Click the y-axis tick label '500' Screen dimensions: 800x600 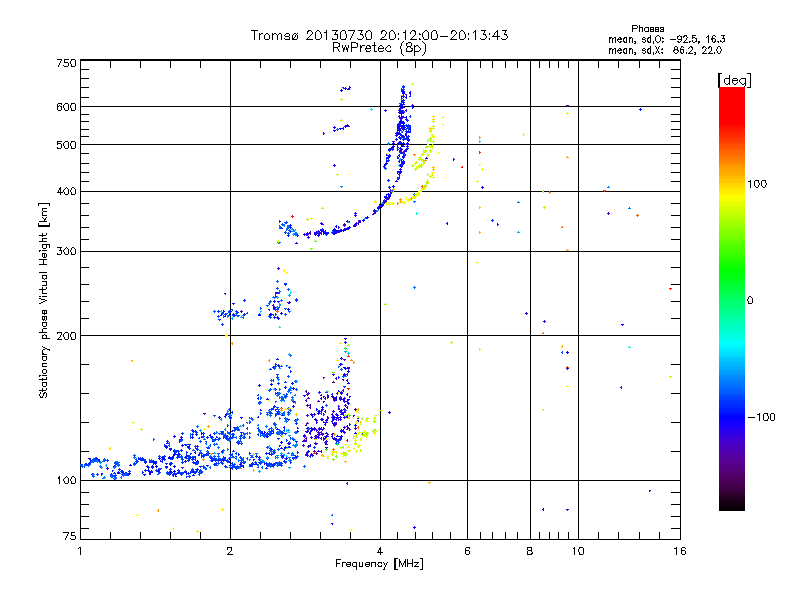coord(66,145)
